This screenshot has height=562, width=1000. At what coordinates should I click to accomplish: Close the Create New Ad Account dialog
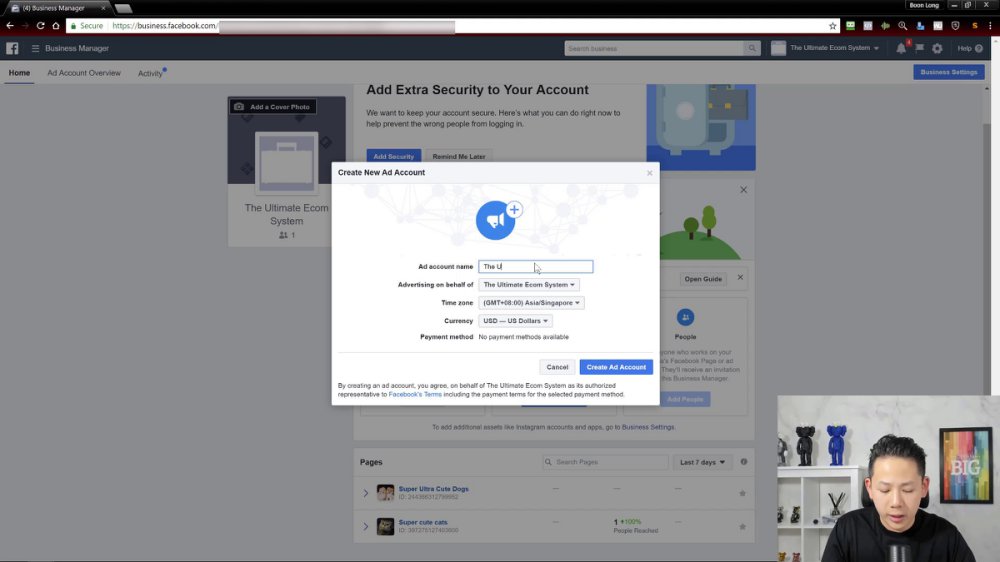tap(649, 173)
